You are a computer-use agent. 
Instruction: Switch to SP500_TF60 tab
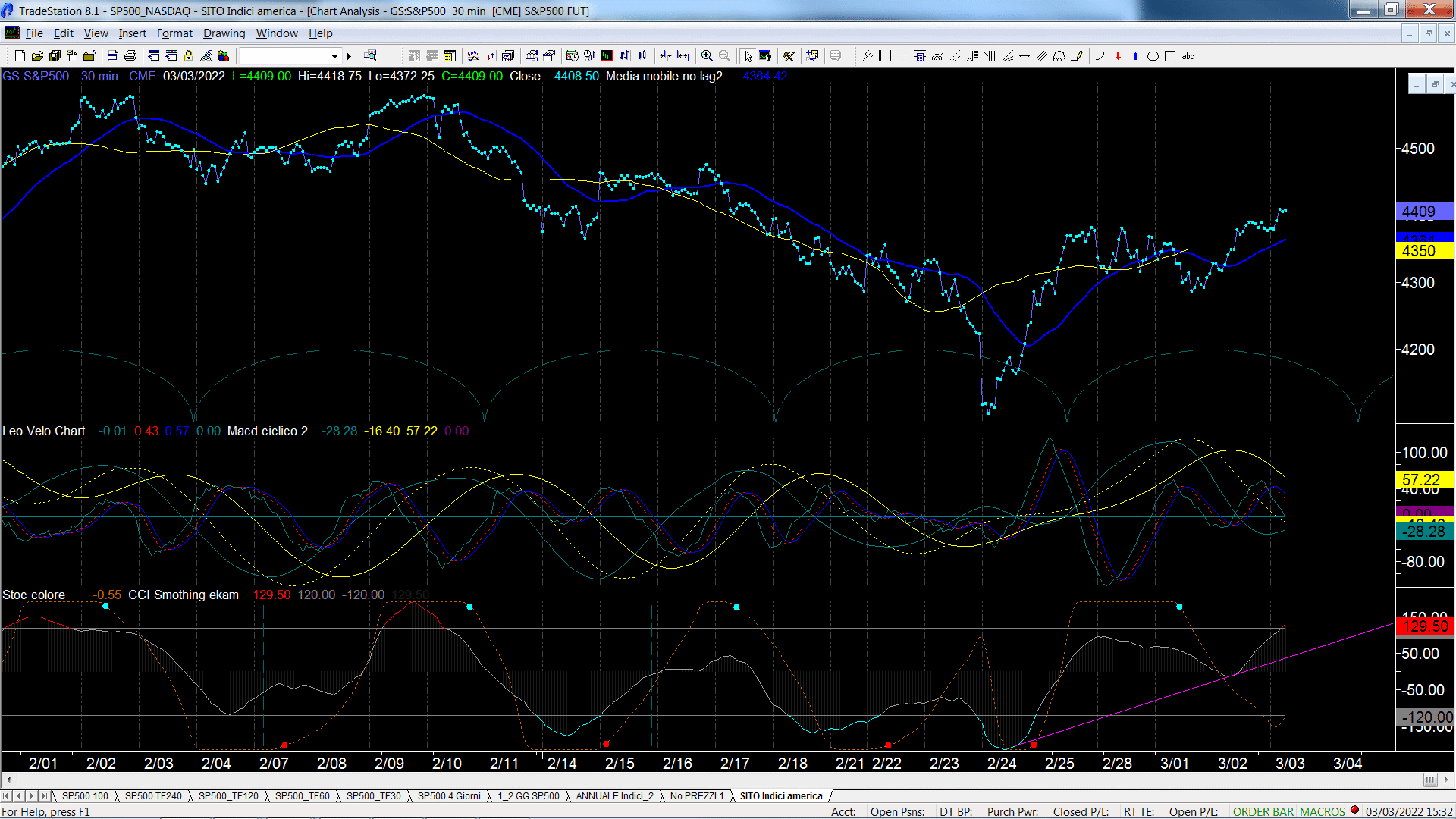[302, 795]
